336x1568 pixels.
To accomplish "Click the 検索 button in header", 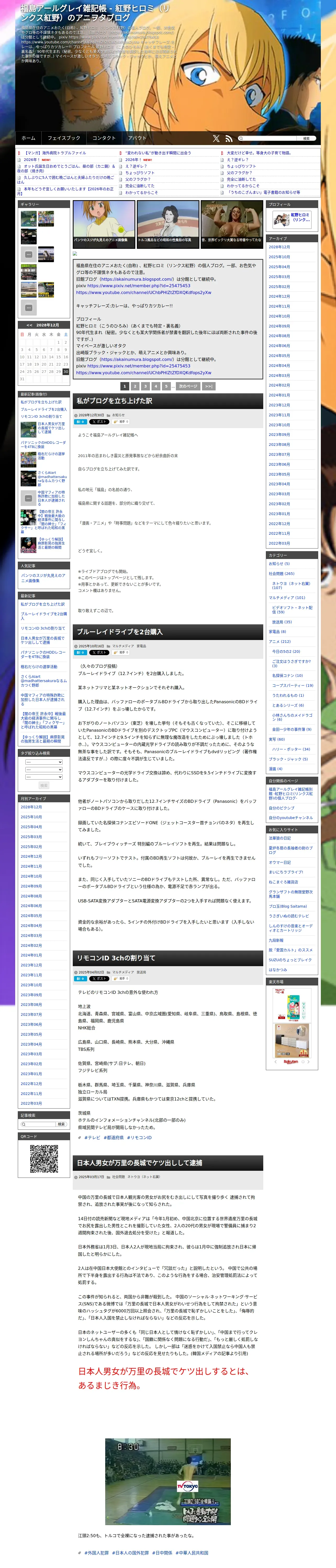I will pos(307,138).
